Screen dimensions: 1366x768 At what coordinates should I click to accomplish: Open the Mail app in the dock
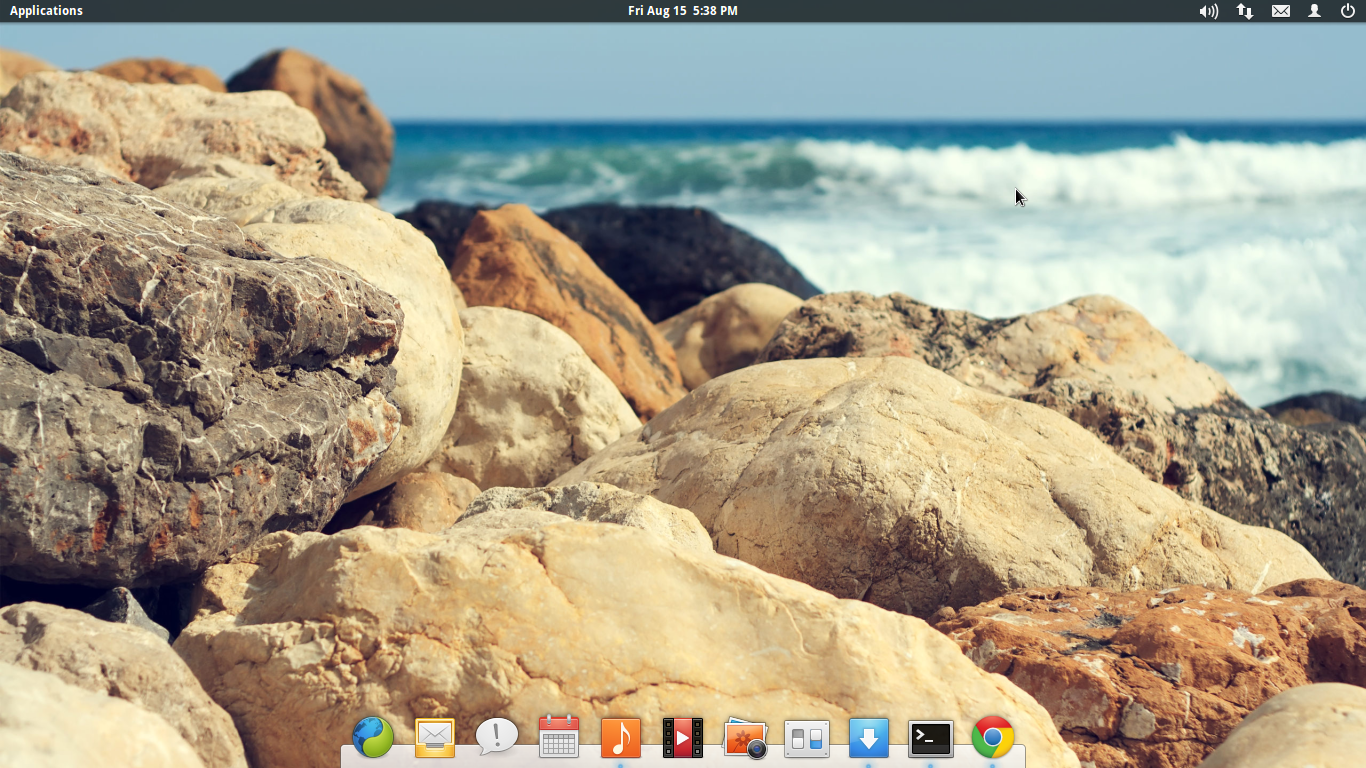point(435,738)
